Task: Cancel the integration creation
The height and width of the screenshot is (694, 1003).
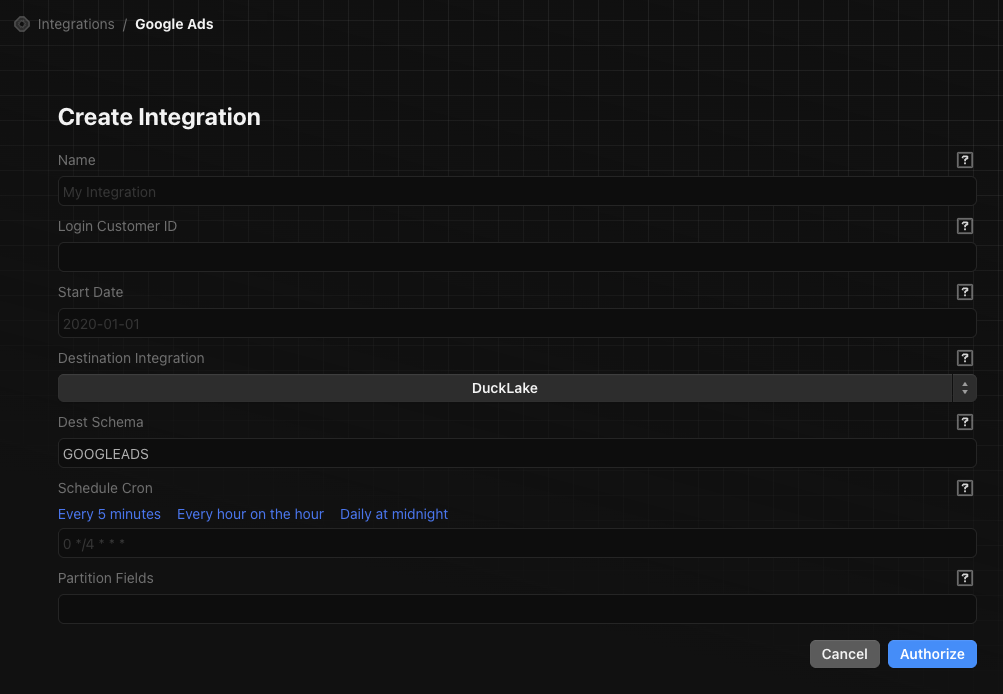Action: pyautogui.click(x=844, y=653)
